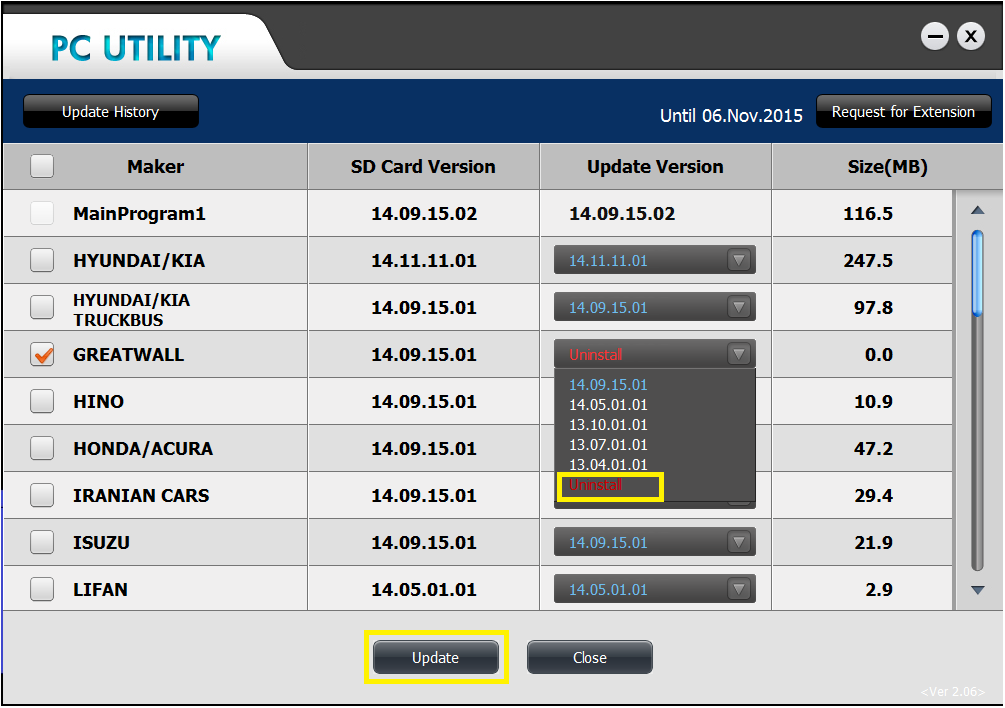Image resolution: width=1005 pixels, height=708 pixels.
Task: Close PC Utility with the X icon
Action: point(970,37)
